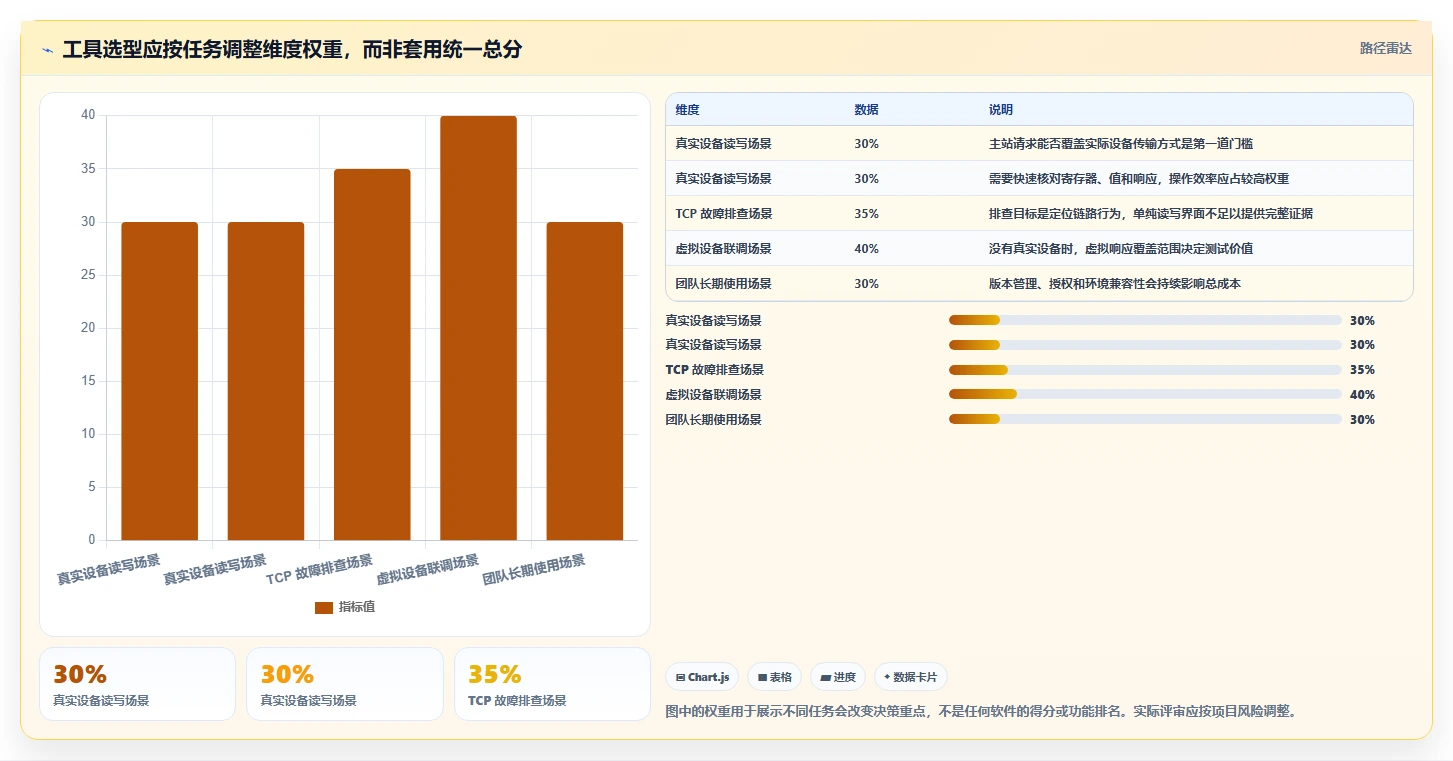Click the 虚拟设备联调场景 bar in chart
Screen dimensions: 1453x761
click(478, 328)
